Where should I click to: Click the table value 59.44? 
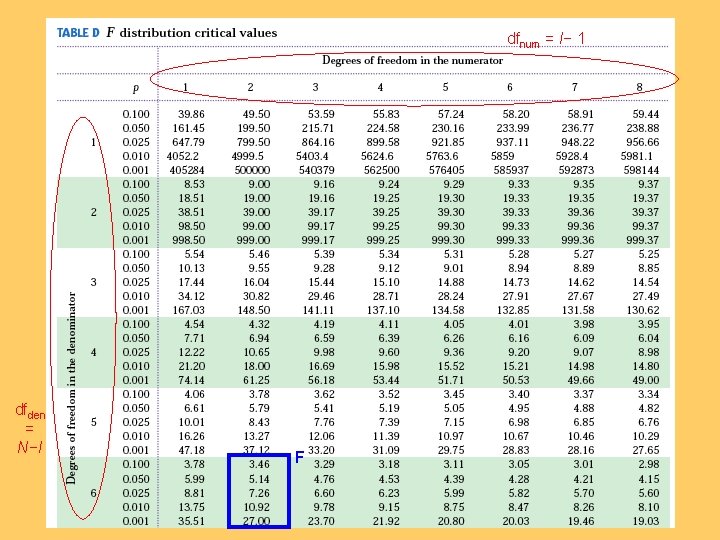[x=646, y=114]
